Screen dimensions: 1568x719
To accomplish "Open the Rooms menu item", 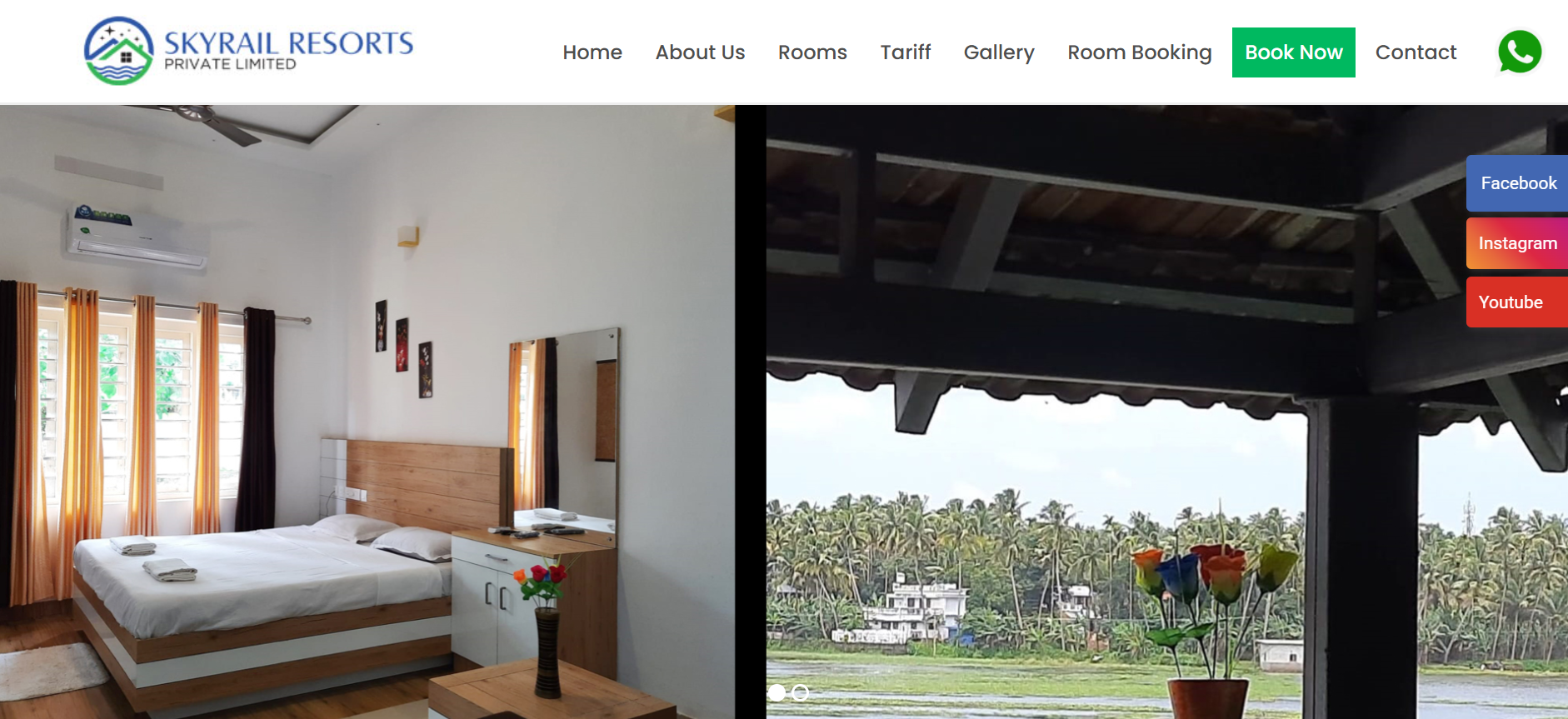I will click(812, 52).
